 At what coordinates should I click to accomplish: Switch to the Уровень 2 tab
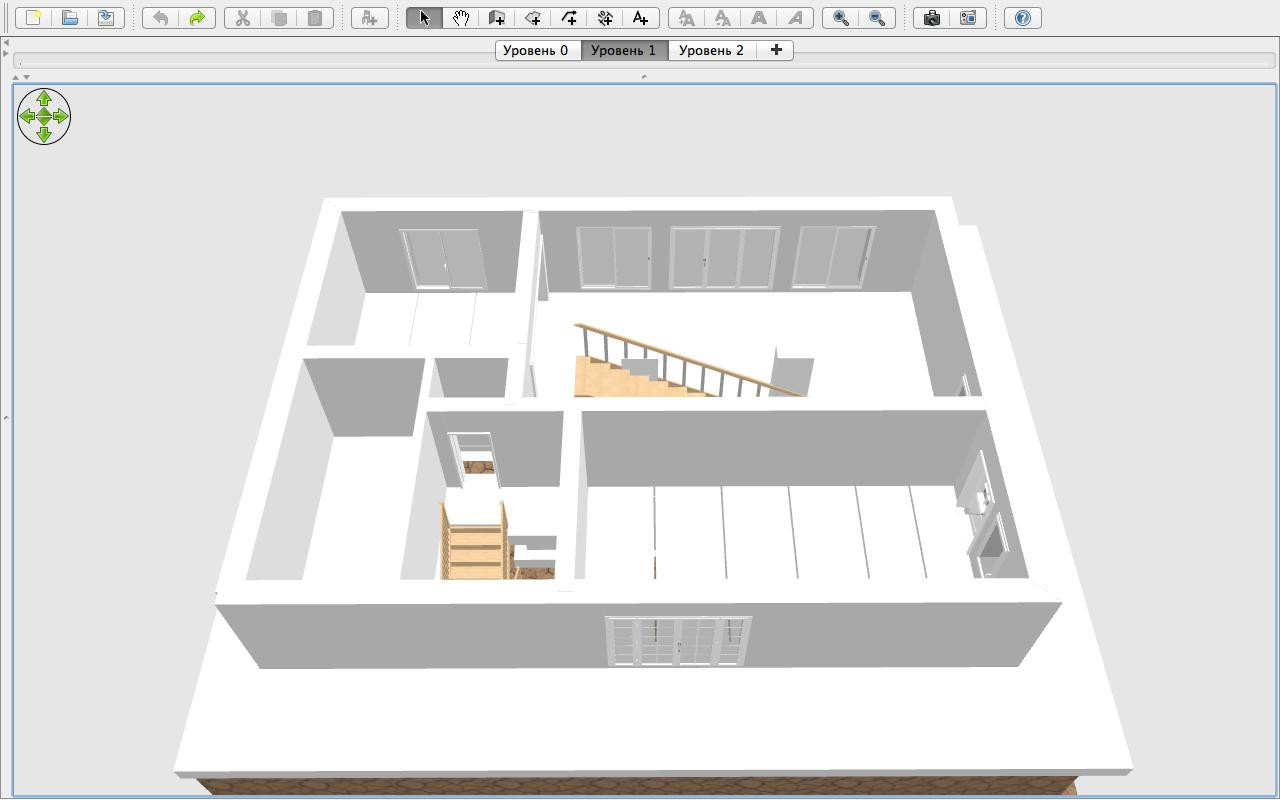(x=711, y=50)
